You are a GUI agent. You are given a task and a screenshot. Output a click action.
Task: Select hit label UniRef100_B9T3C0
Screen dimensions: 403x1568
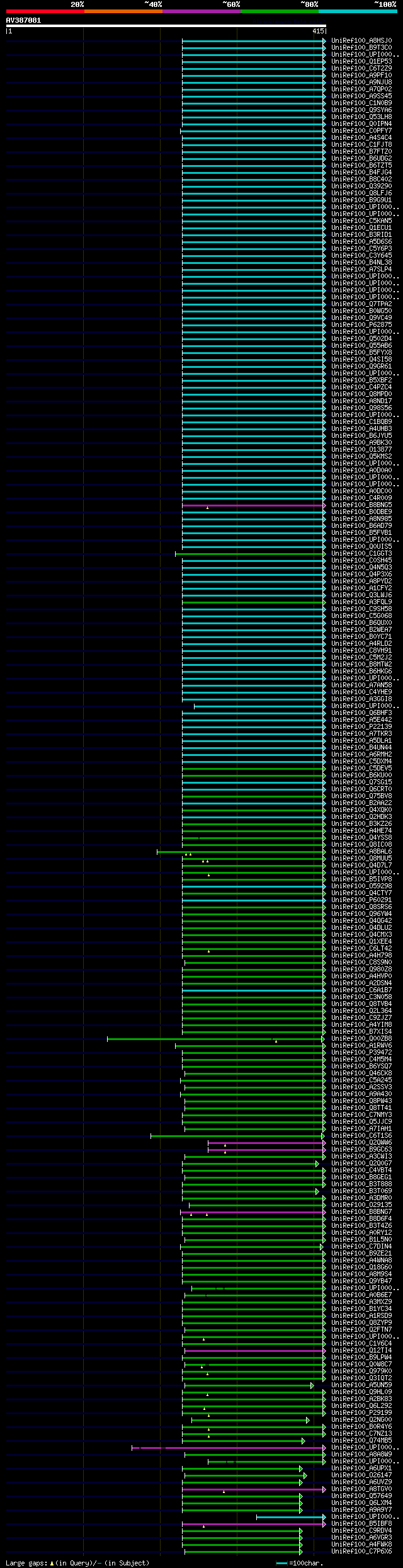click(x=361, y=48)
